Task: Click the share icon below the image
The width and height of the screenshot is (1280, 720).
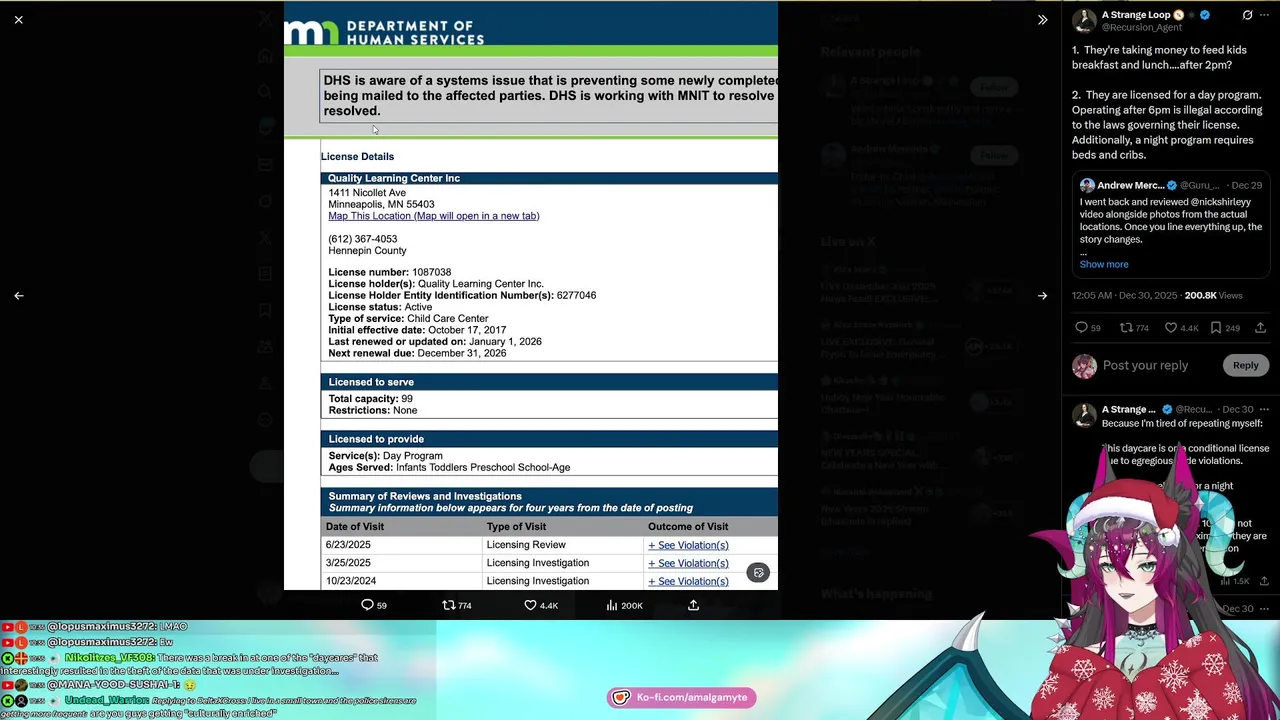Action: coord(693,605)
